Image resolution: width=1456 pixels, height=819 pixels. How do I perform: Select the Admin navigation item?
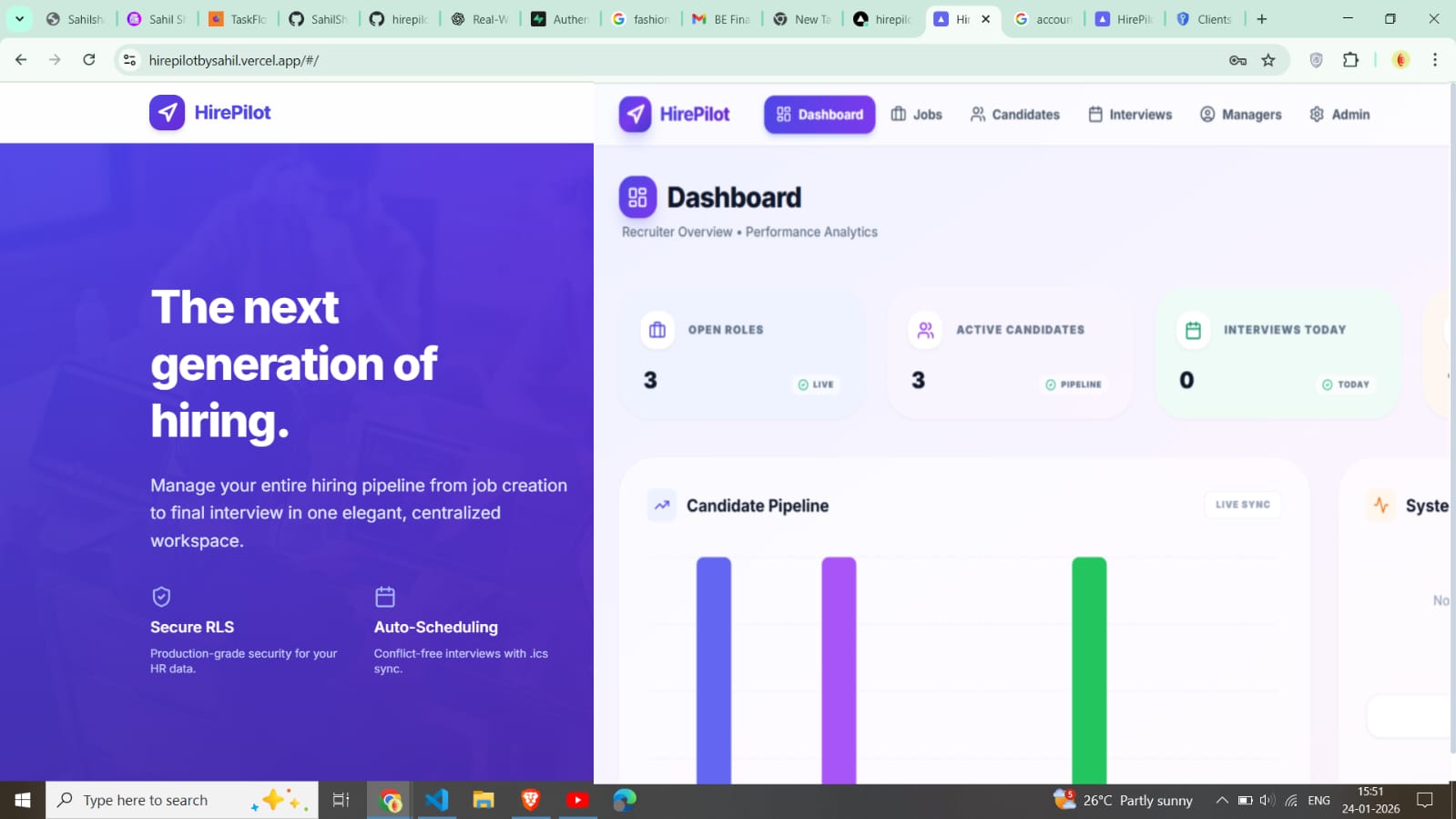pyautogui.click(x=1339, y=115)
